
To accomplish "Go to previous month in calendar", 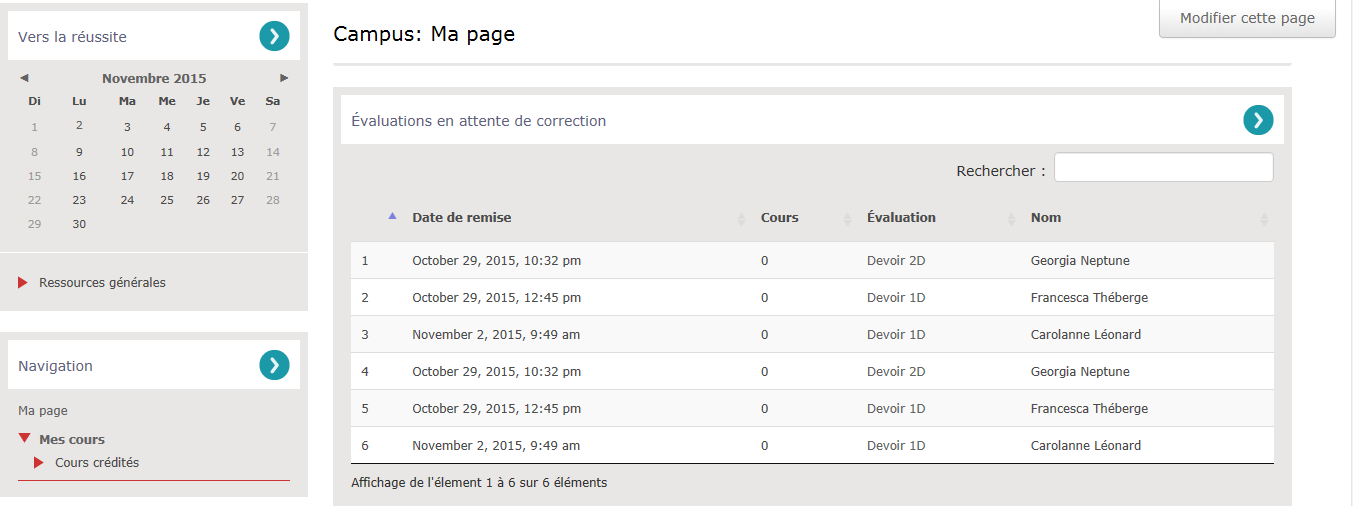I will pos(24,78).
